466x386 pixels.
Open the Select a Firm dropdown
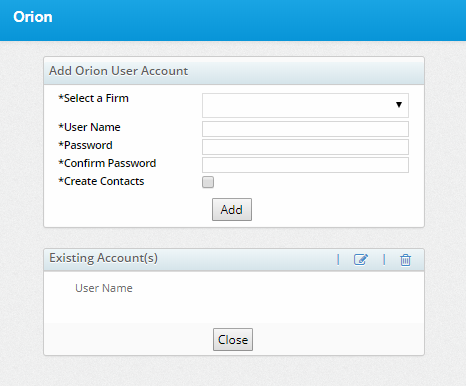(305, 105)
